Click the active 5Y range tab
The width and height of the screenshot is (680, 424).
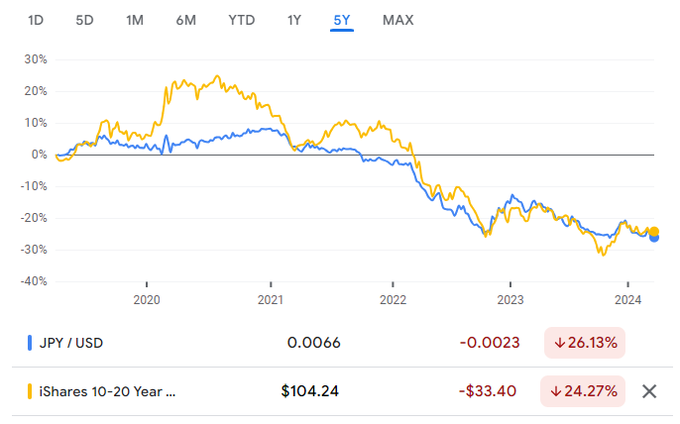click(342, 20)
